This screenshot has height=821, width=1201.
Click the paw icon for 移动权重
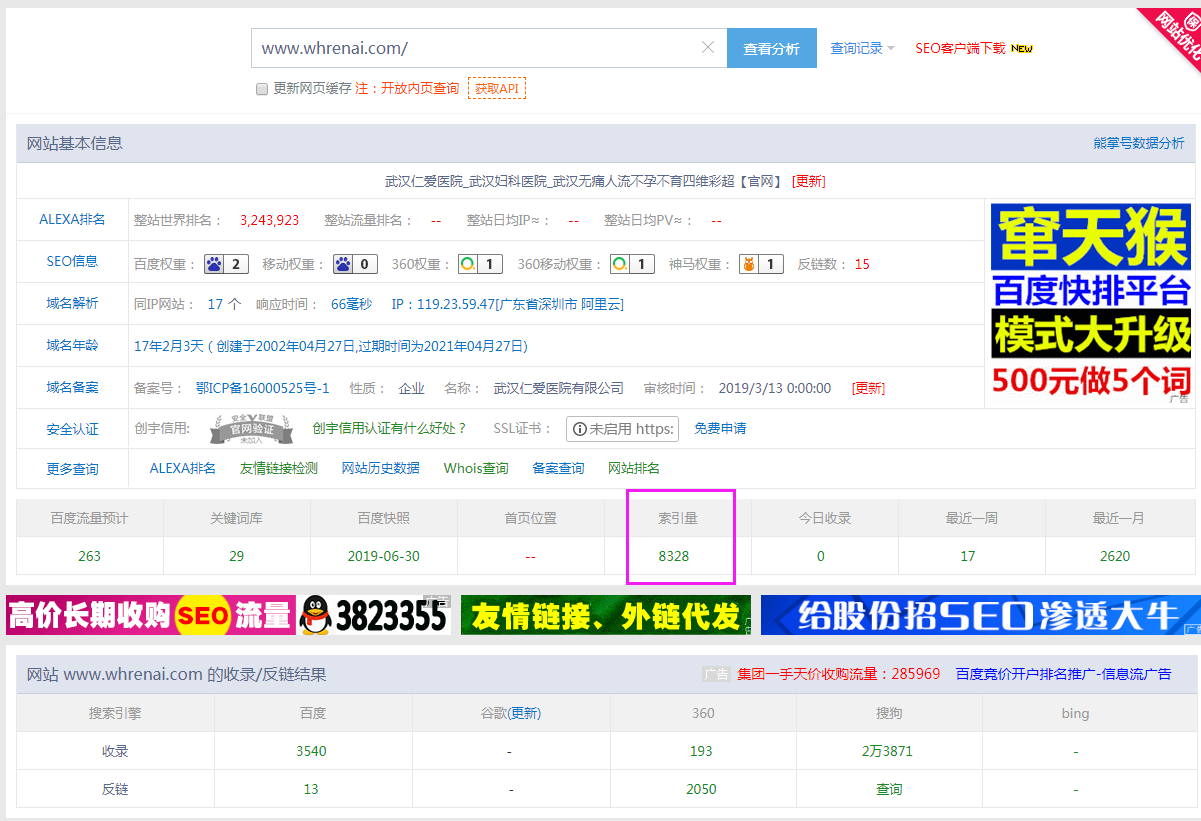343,264
